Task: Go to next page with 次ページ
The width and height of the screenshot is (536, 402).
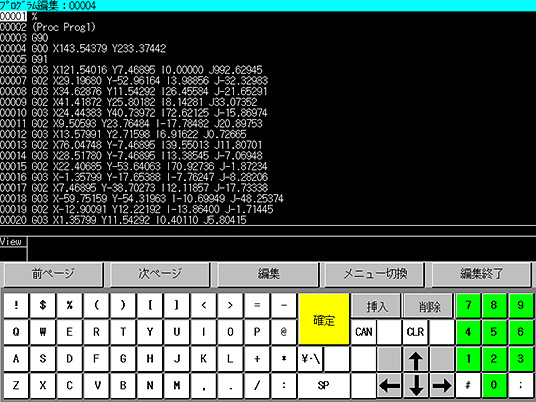Action: 160,274
